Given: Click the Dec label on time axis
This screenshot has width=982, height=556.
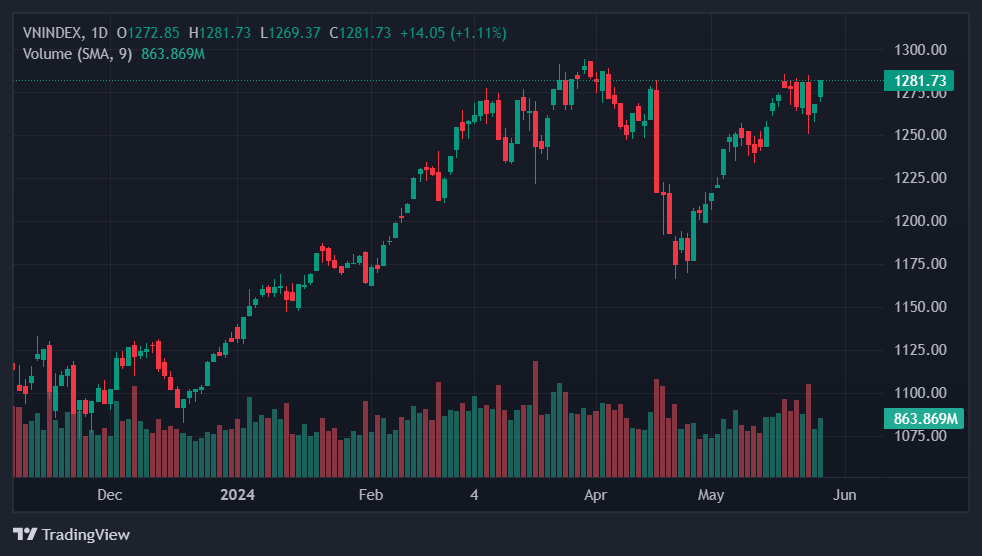Looking at the screenshot, I should point(109,495).
